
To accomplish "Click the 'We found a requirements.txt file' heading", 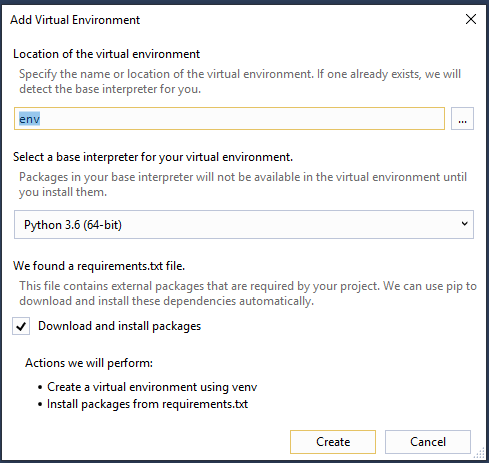I will [99, 266].
